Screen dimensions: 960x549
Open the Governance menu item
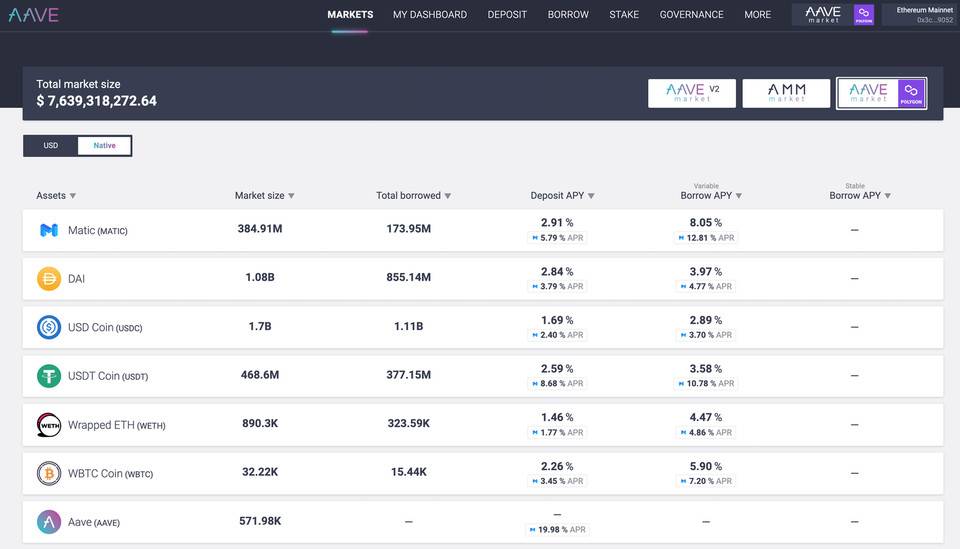pyautogui.click(x=691, y=15)
